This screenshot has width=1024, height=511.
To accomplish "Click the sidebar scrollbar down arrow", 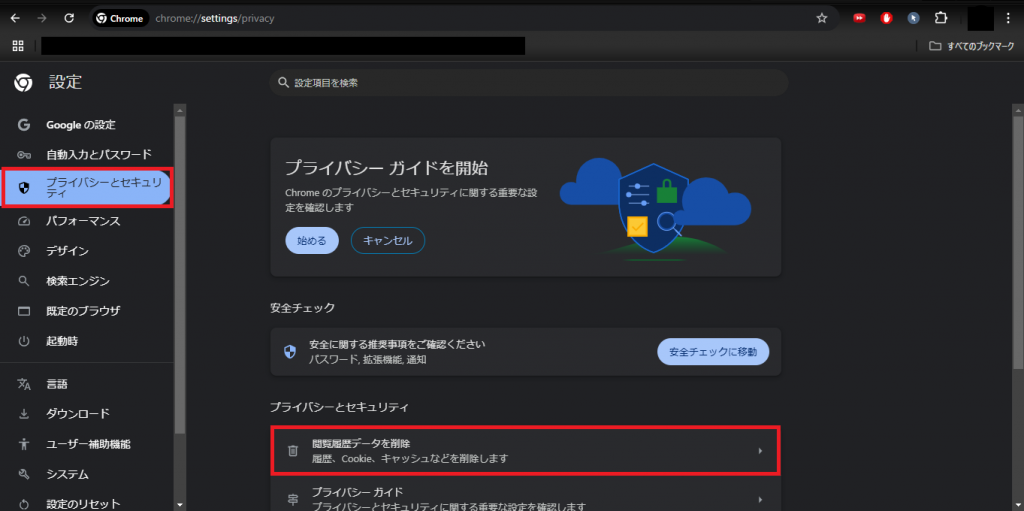I will (x=180, y=504).
